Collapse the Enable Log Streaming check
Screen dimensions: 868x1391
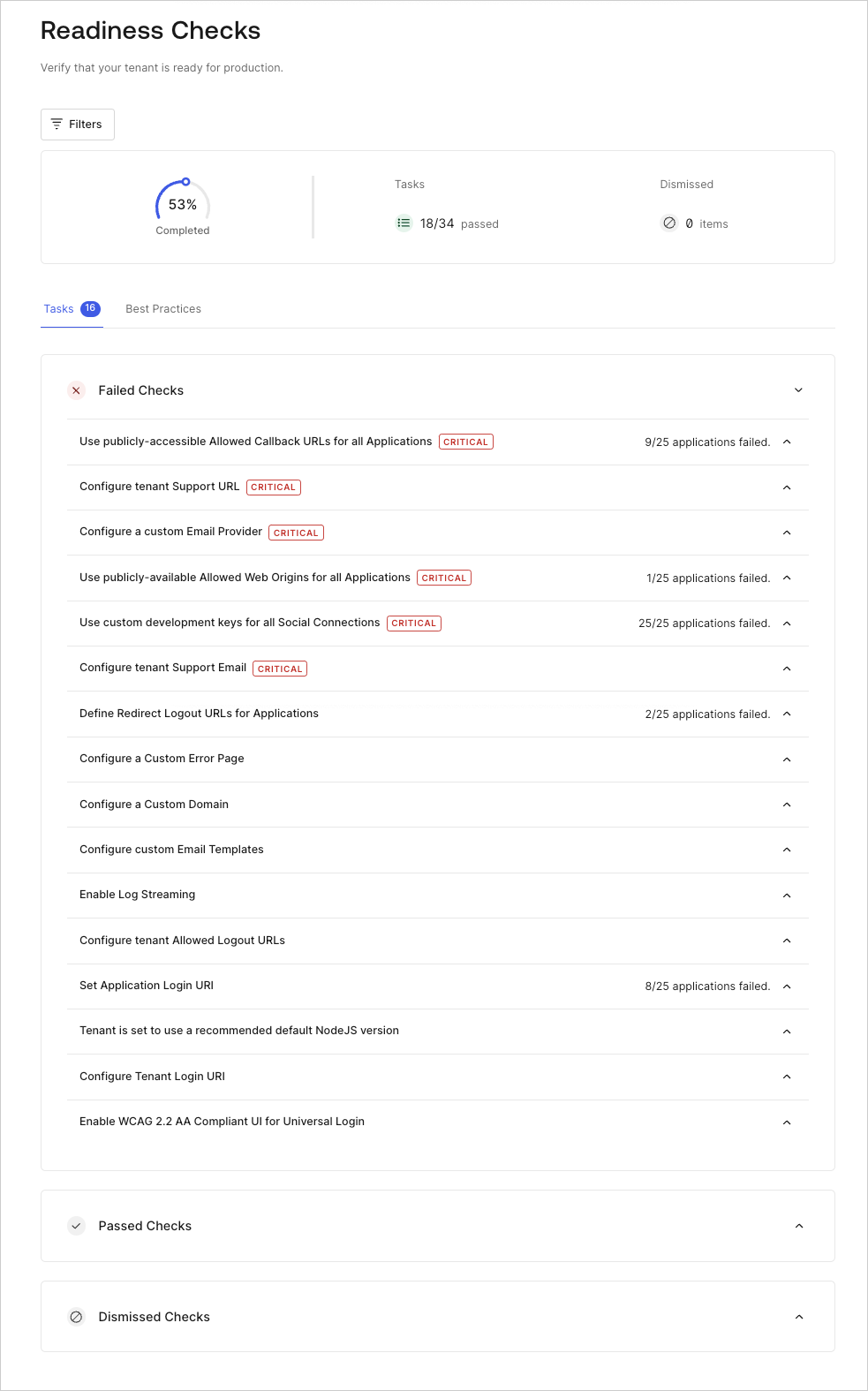[x=787, y=895]
